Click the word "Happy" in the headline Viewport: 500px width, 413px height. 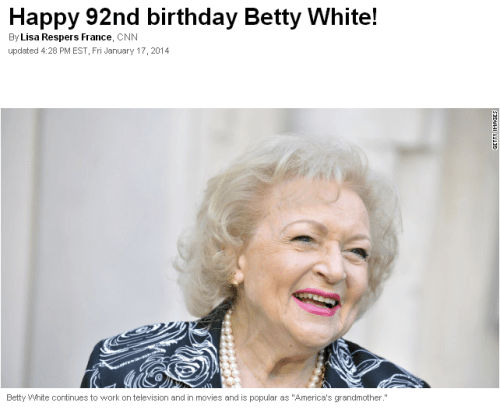pyautogui.click(x=44, y=17)
